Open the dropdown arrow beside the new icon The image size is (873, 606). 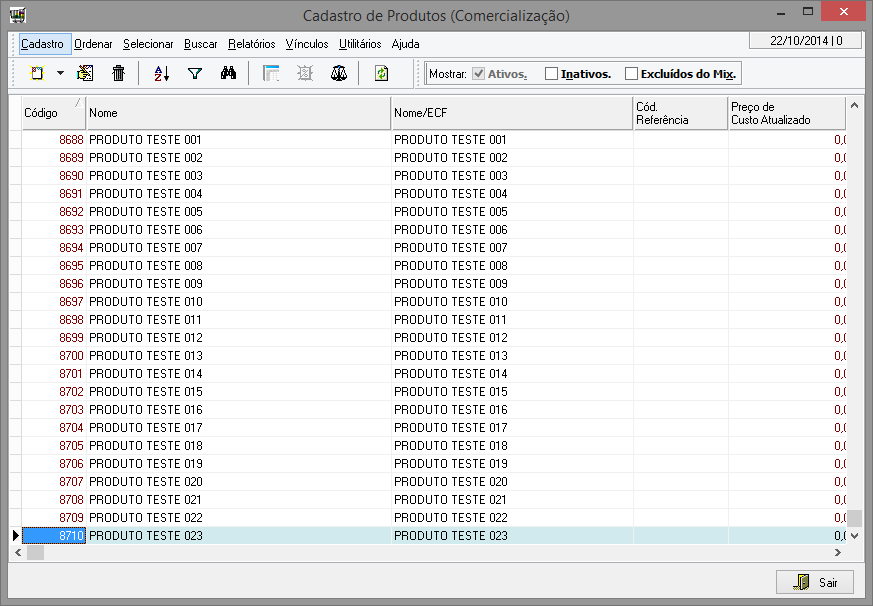(60, 73)
